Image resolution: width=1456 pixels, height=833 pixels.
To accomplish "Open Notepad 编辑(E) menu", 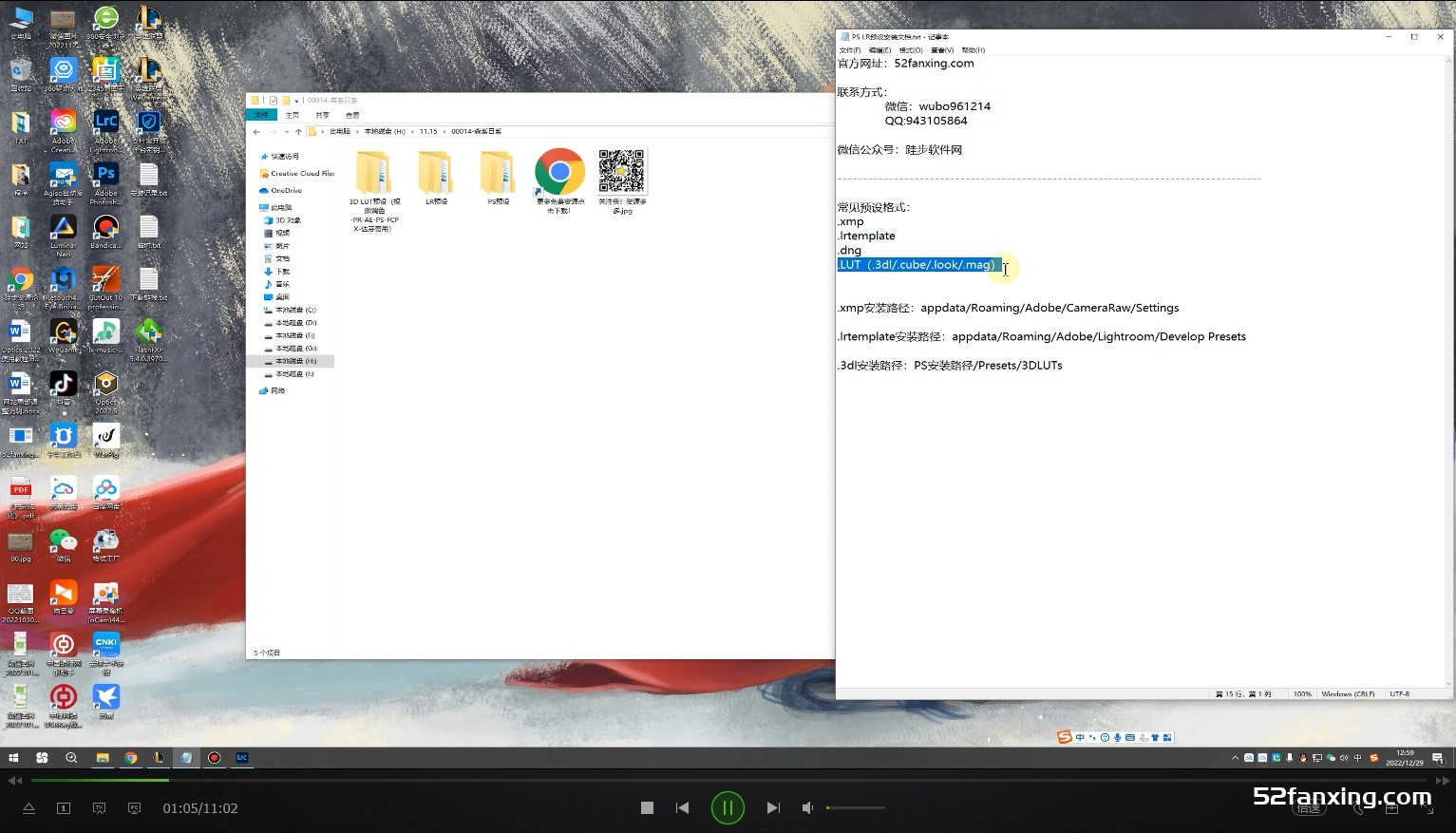I will [x=880, y=50].
